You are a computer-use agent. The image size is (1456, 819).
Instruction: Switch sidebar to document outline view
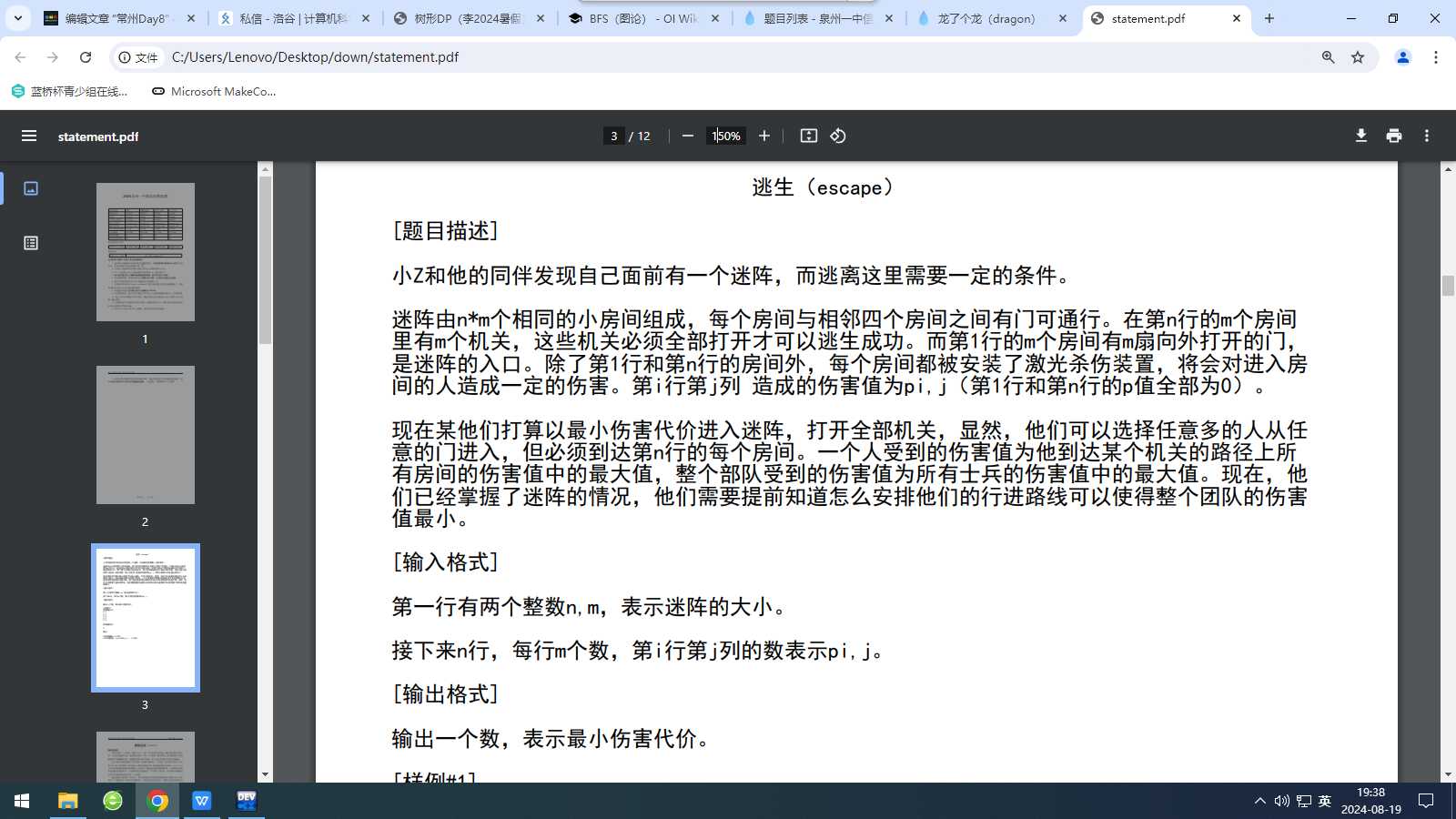31,243
